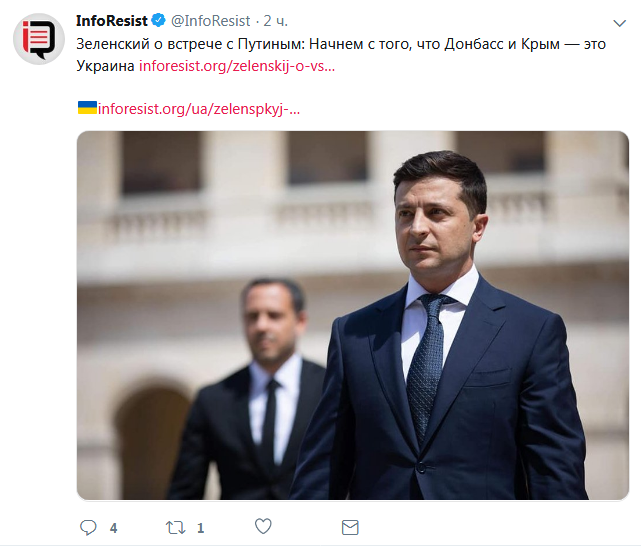The width and height of the screenshot is (641, 546).
Task: Open the '2 ч.' timestamp permalink
Action: coord(276,21)
